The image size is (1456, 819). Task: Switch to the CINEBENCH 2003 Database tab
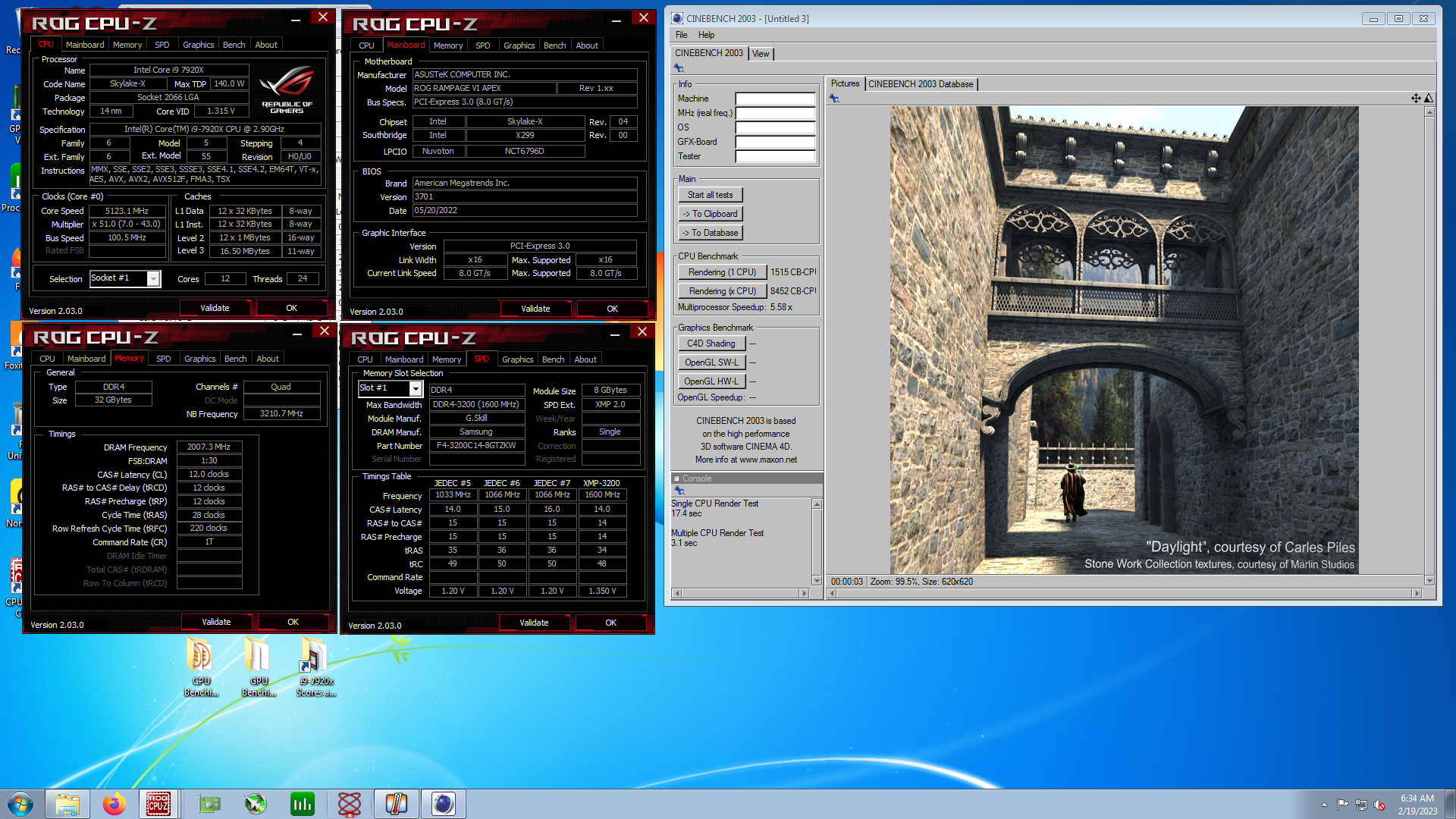pos(921,84)
